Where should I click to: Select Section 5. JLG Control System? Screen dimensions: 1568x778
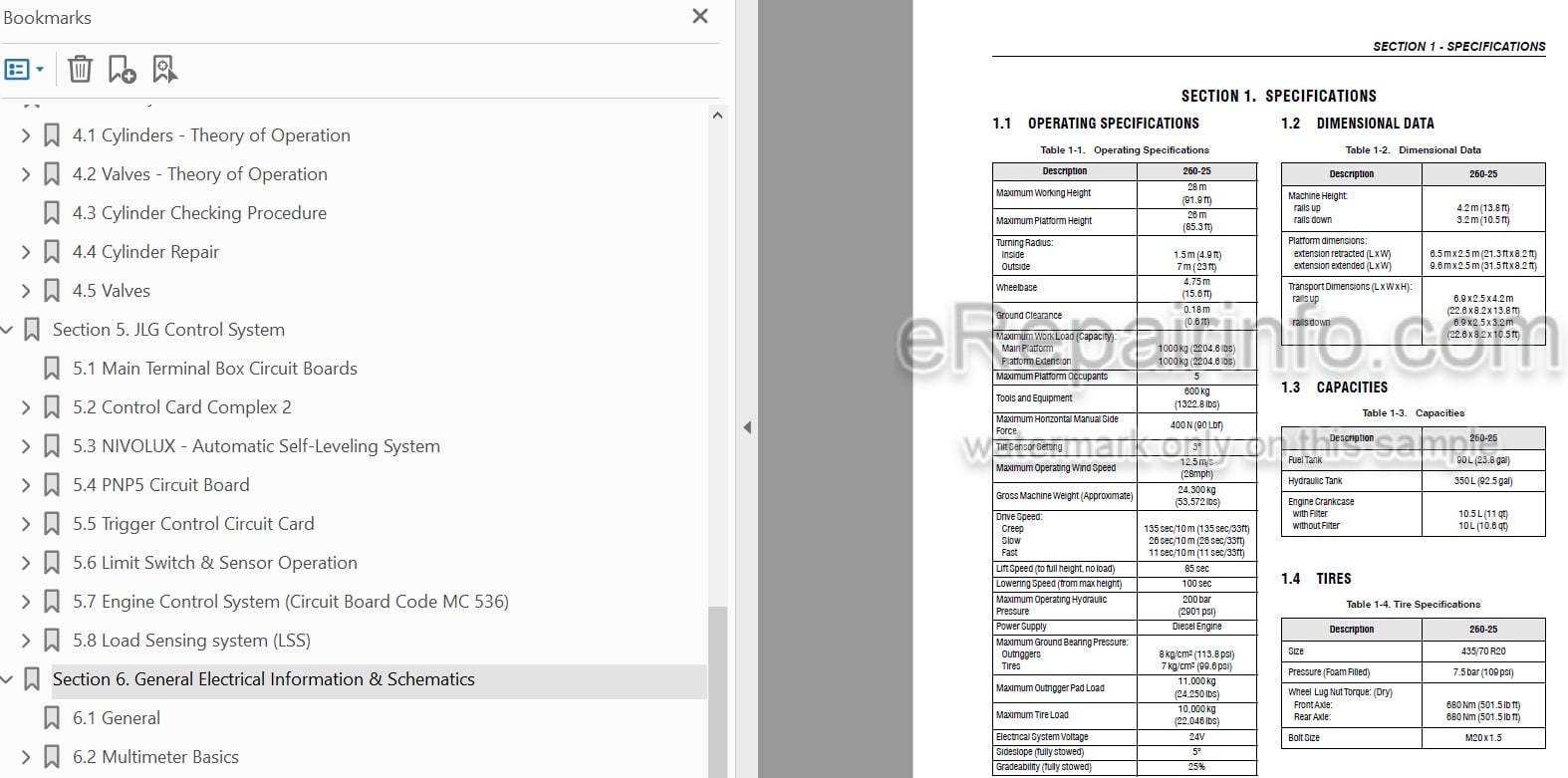pos(168,330)
